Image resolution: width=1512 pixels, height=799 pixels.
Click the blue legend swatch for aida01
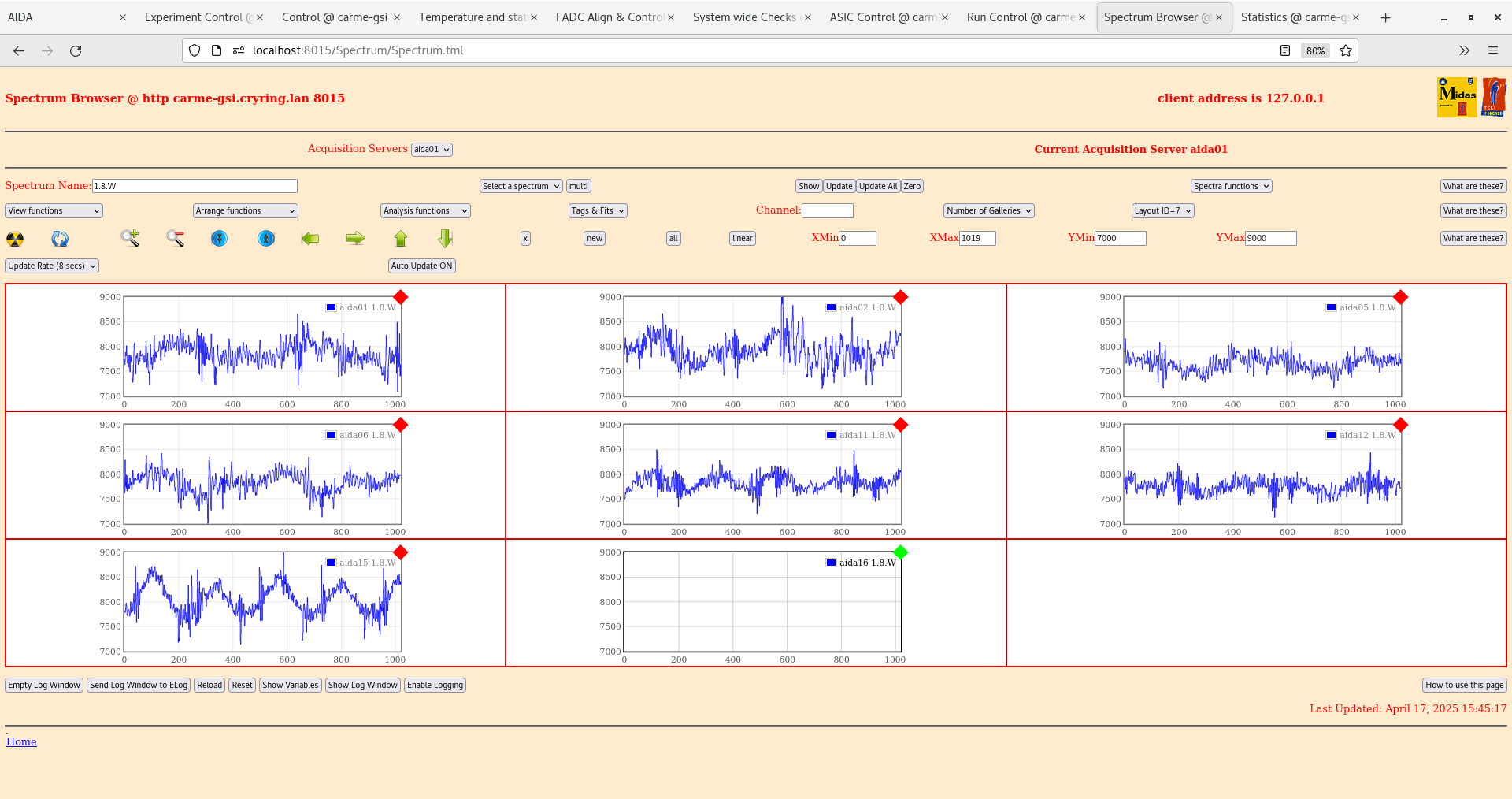coord(332,307)
